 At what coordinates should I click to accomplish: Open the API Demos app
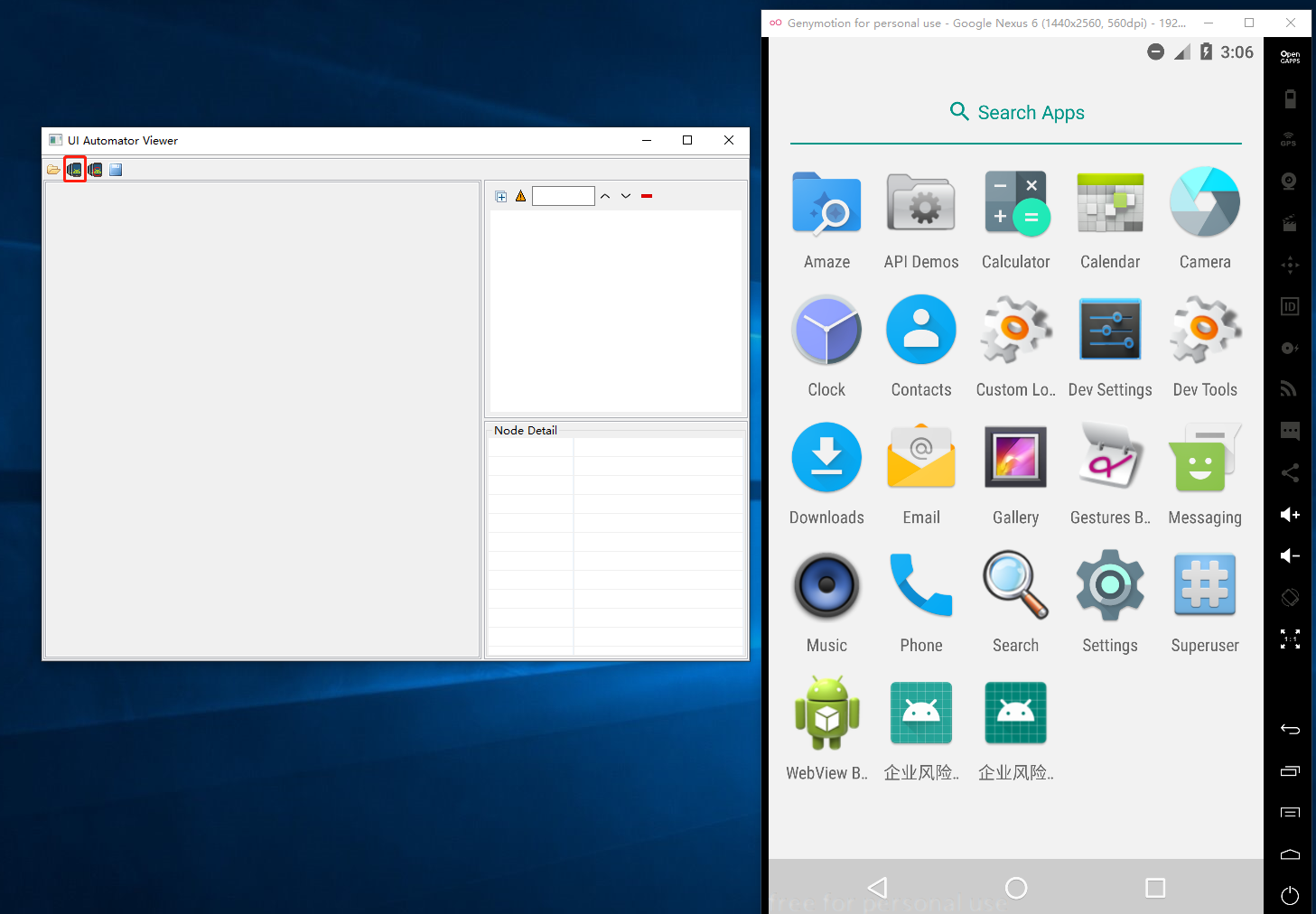click(921, 219)
